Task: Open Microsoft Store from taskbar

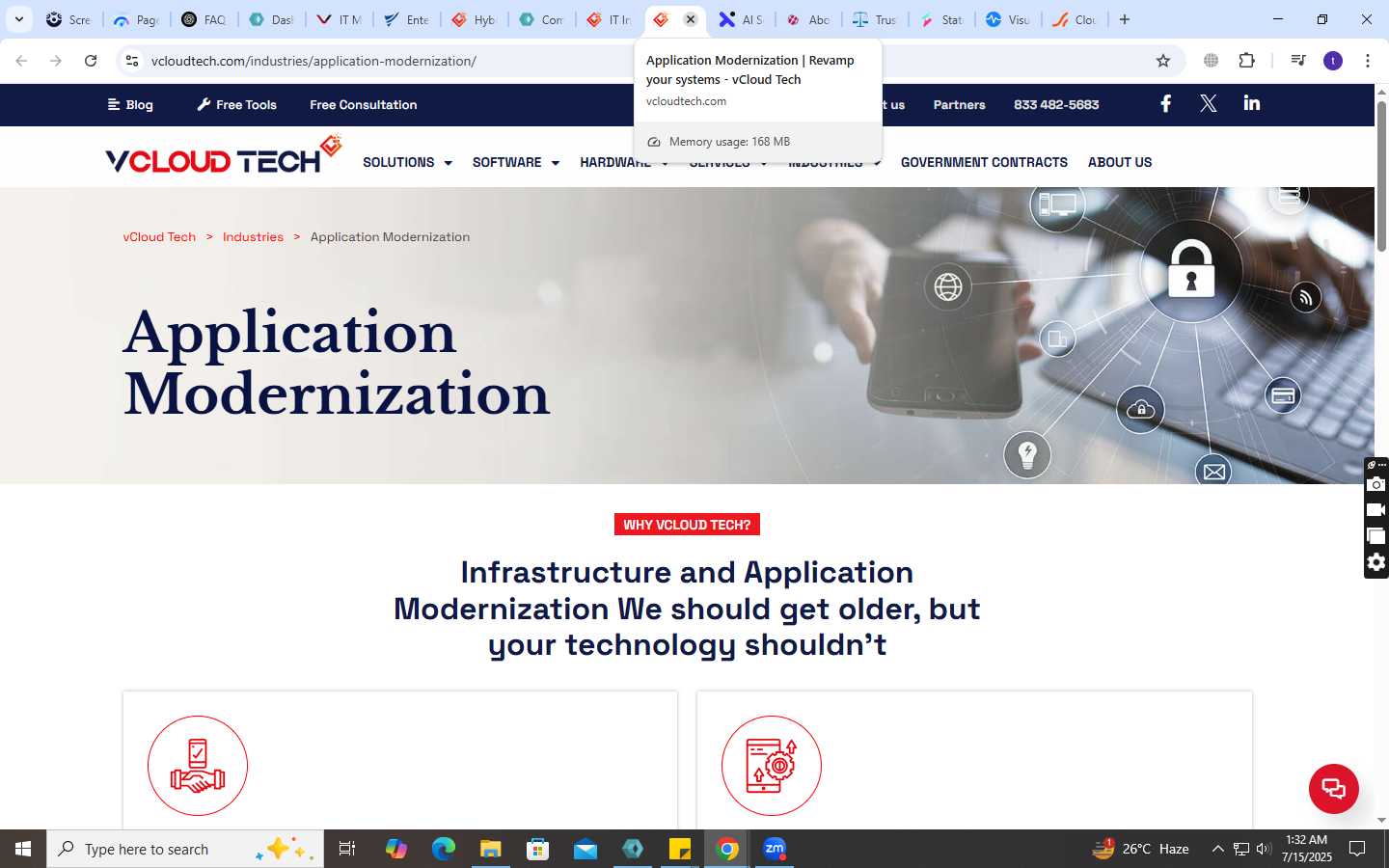Action: (538, 849)
